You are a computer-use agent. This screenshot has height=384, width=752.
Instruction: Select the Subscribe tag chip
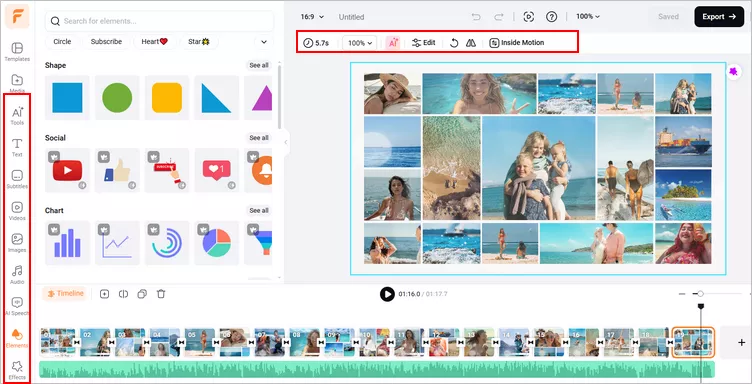click(106, 42)
